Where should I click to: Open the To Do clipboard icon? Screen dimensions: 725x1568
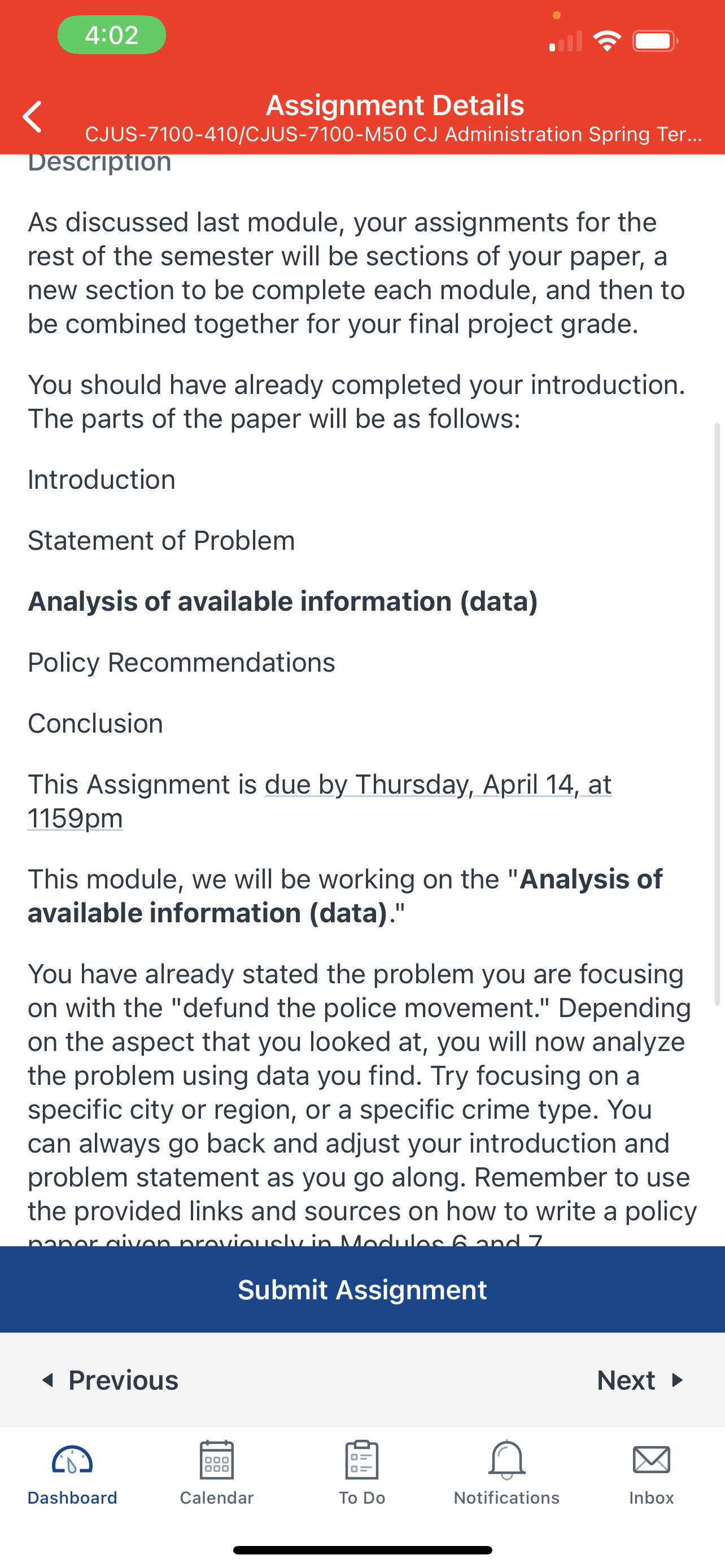click(x=361, y=1460)
